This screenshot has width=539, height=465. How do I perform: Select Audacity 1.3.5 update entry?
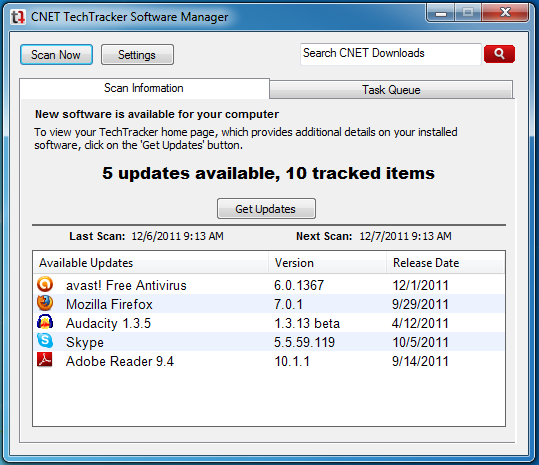click(x=269, y=323)
